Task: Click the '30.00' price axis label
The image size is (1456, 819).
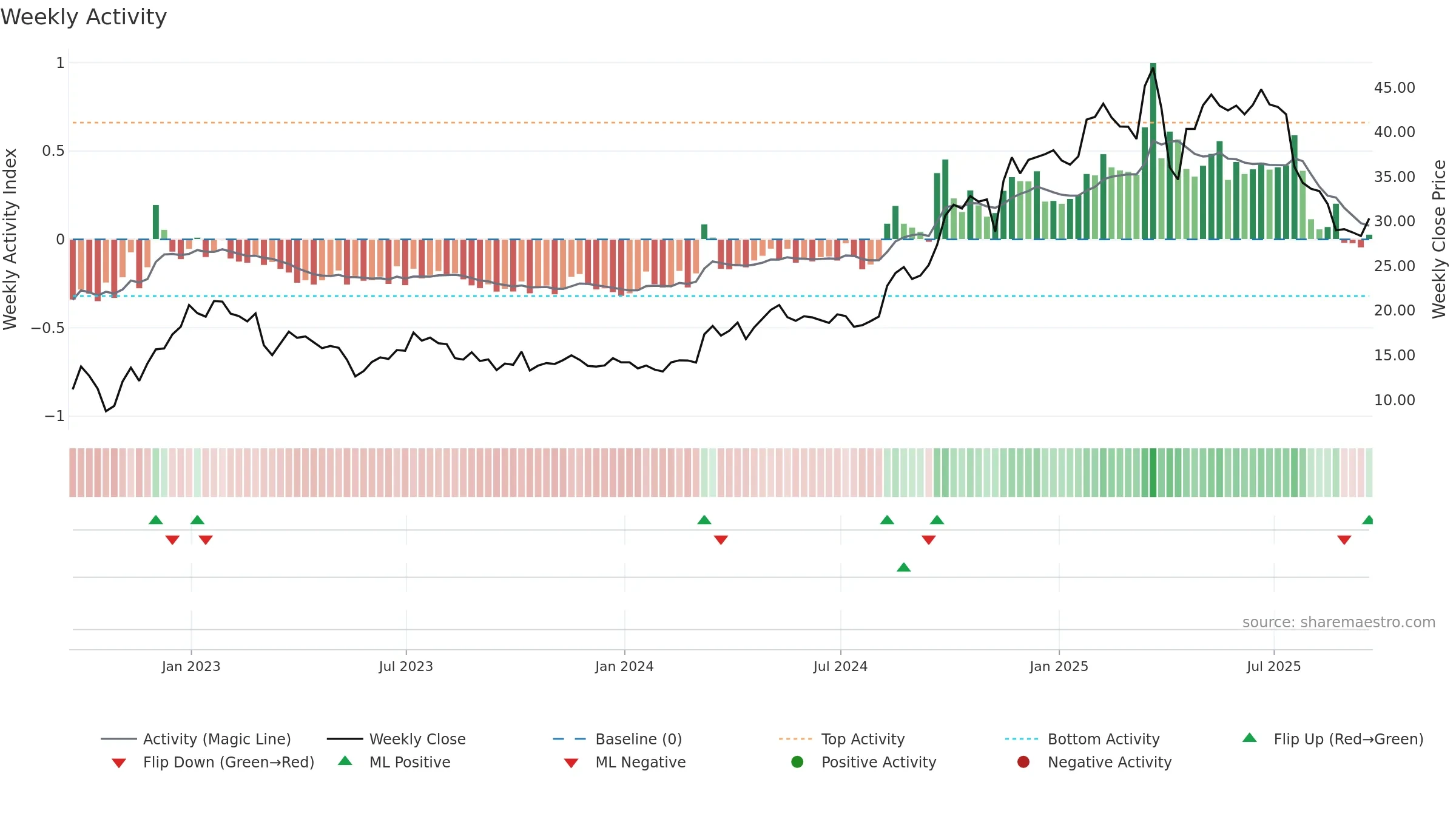Action: click(x=1395, y=221)
